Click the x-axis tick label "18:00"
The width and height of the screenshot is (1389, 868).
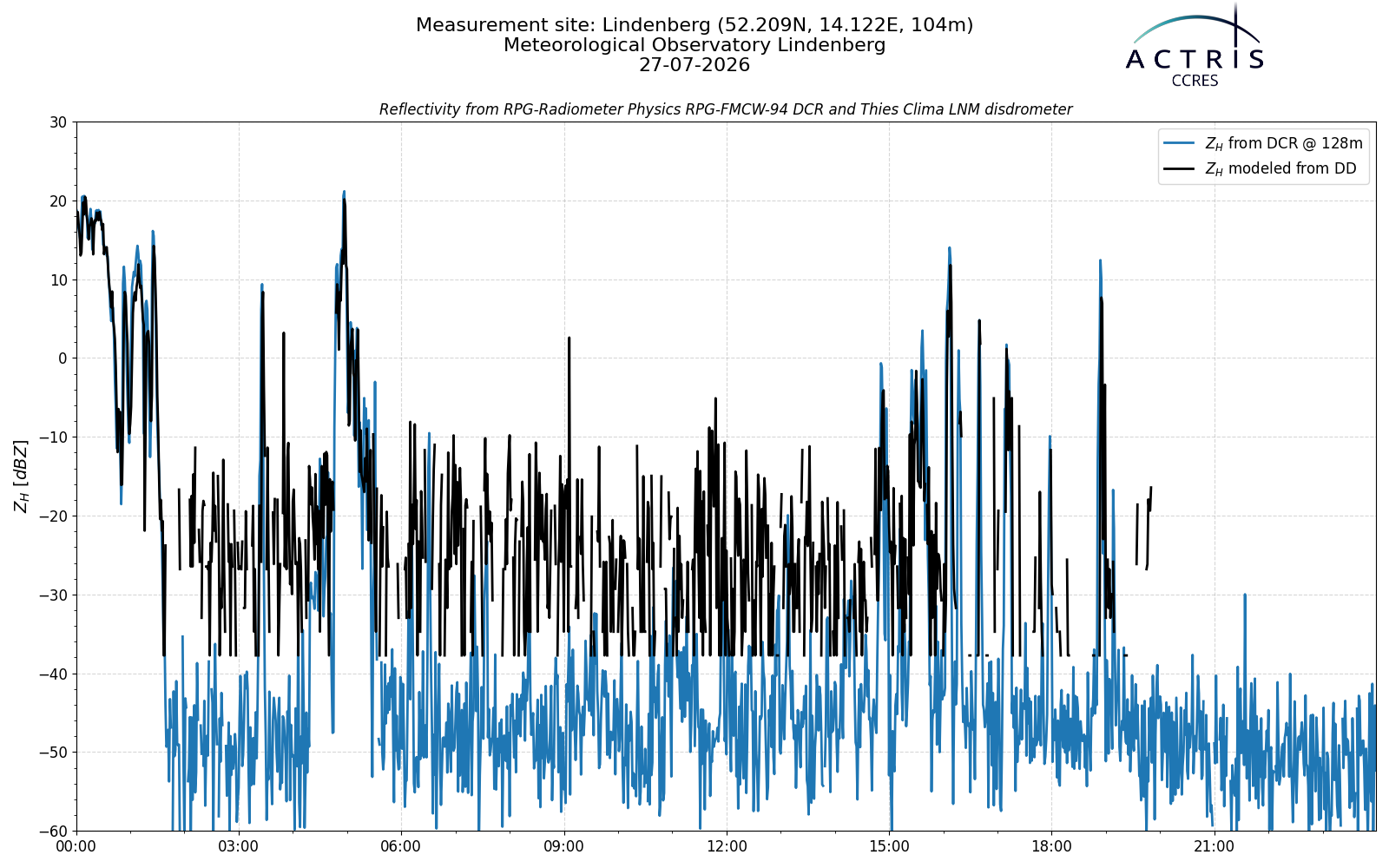coord(1051,846)
